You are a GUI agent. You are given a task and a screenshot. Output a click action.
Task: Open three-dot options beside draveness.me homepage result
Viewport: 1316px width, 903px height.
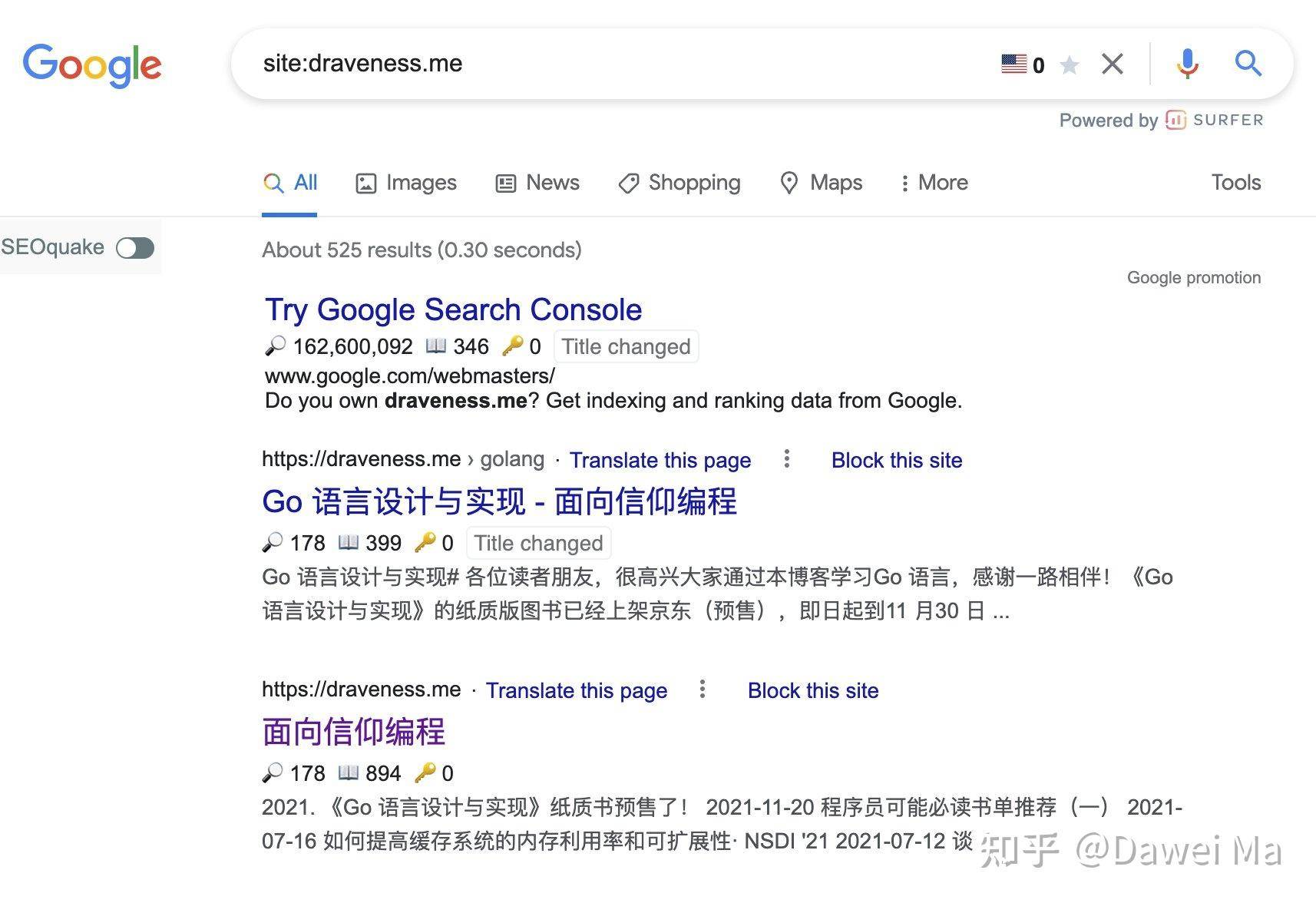click(702, 690)
